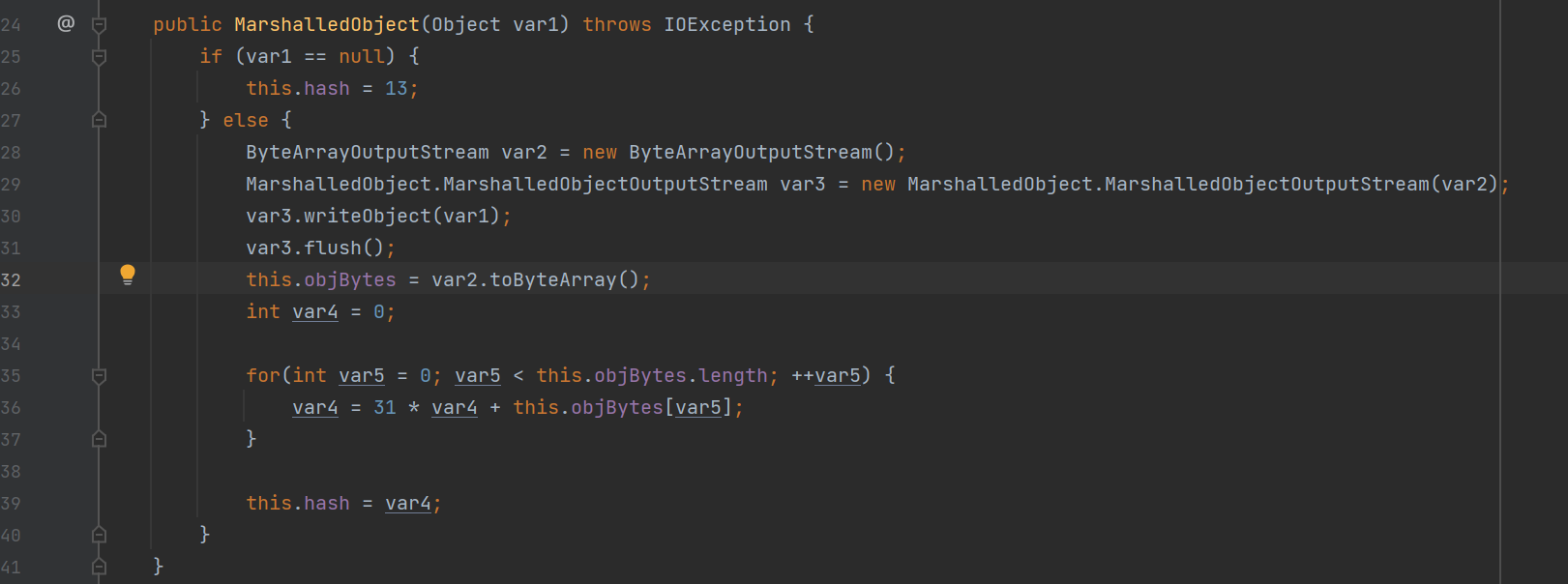Click line number 29 in the gutter

pyautogui.click(x=11, y=184)
